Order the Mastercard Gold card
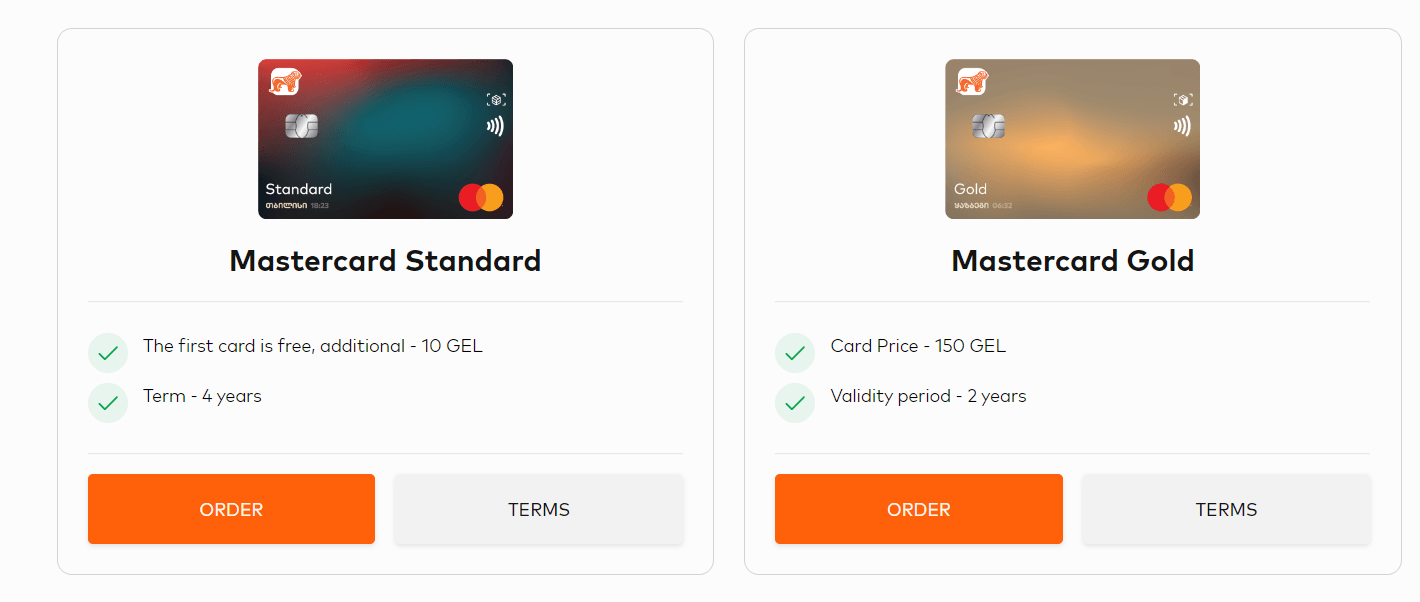The height and width of the screenshot is (602, 1420). point(919,509)
